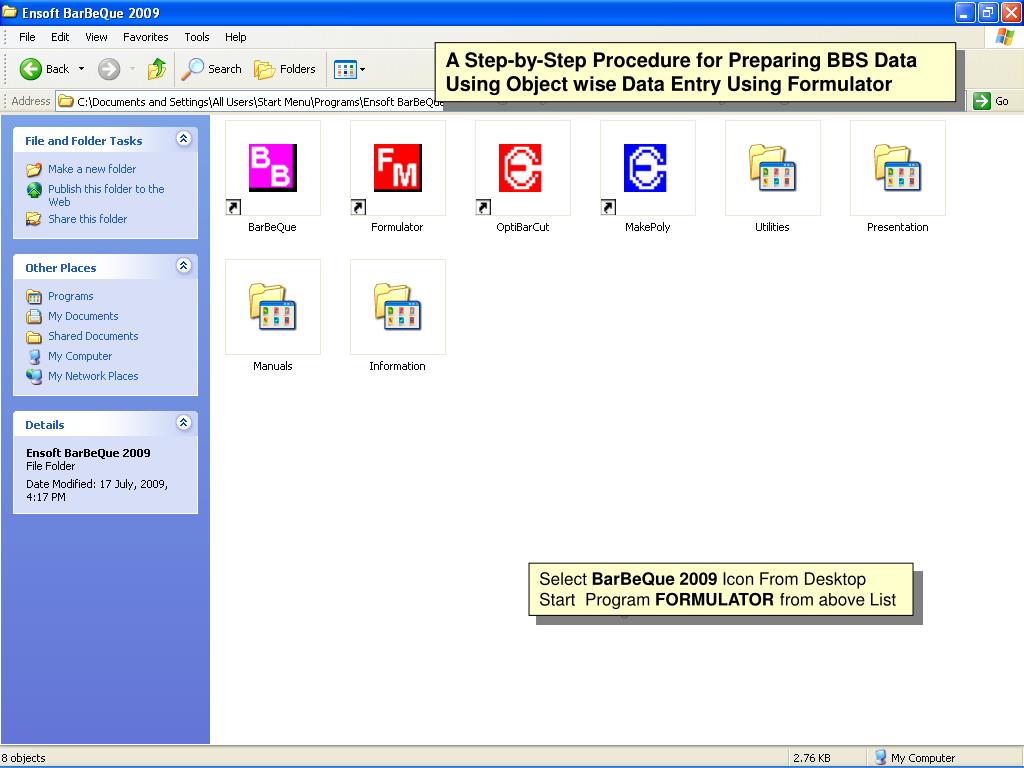The width and height of the screenshot is (1024, 768).
Task: Collapse the Other Places panel
Action: pos(184,265)
